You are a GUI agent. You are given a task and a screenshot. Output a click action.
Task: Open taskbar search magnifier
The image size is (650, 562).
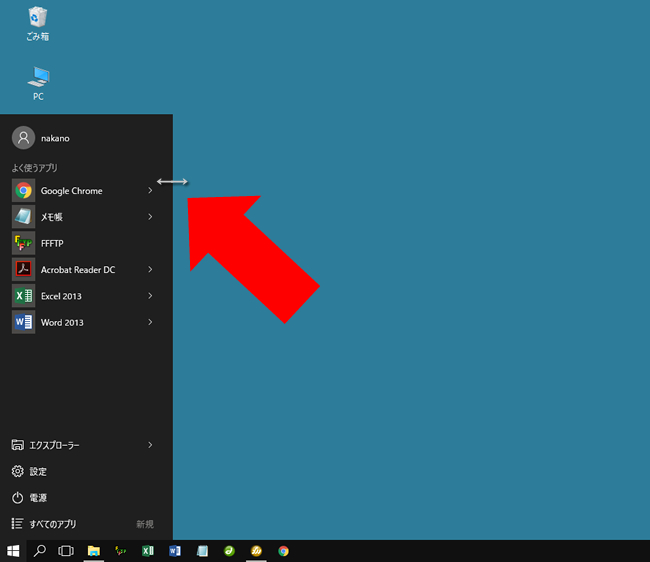tap(40, 551)
